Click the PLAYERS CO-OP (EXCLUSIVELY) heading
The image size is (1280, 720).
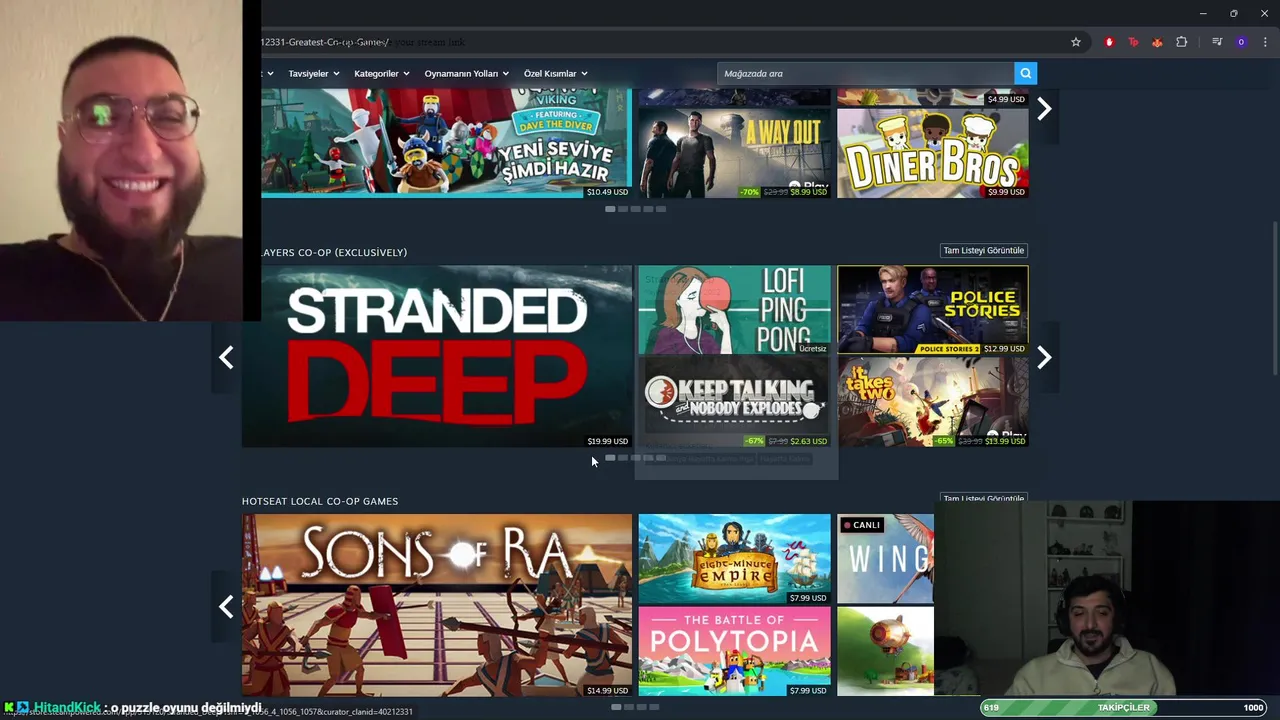333,252
